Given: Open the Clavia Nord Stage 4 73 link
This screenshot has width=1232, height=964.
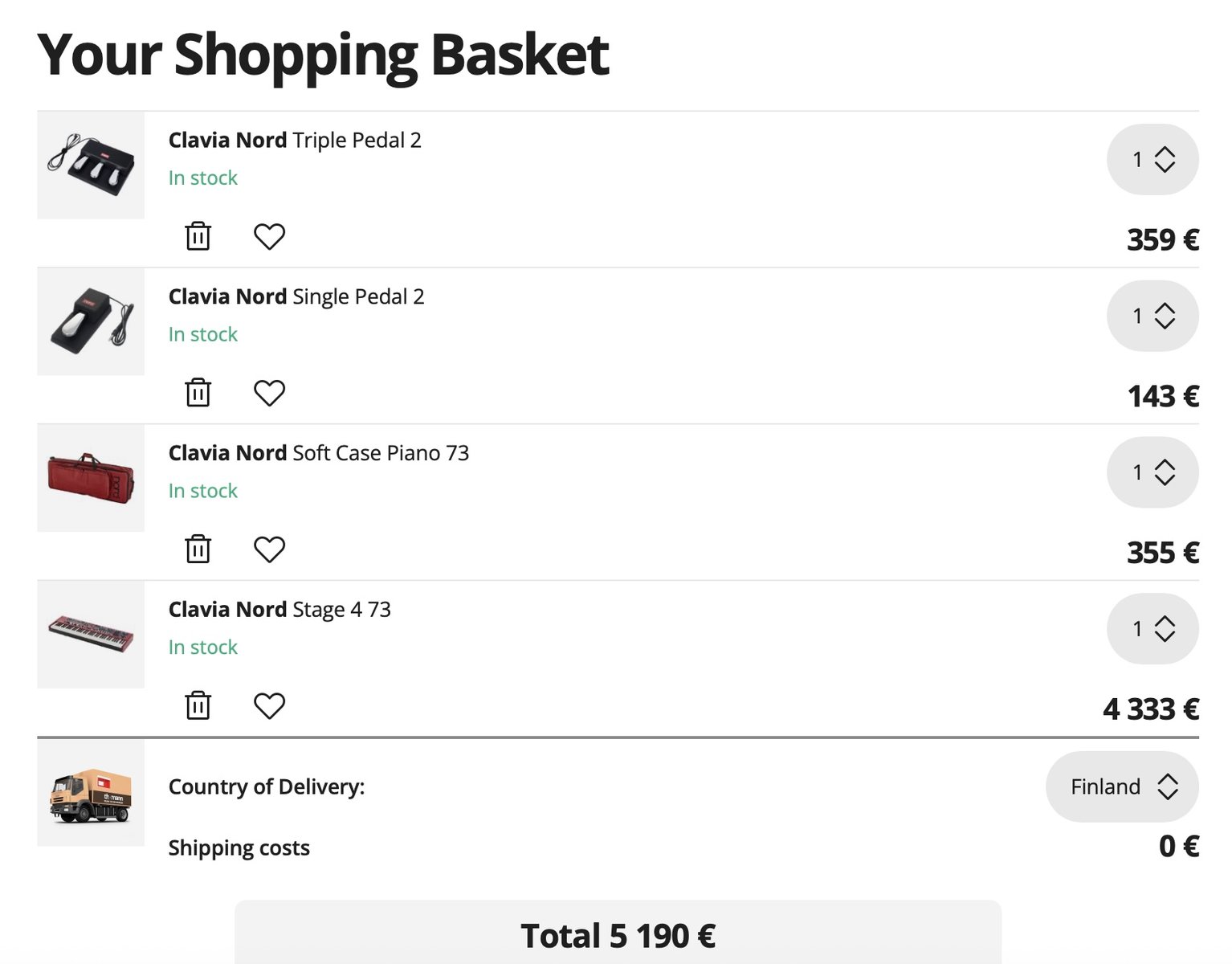Looking at the screenshot, I should coord(279,609).
